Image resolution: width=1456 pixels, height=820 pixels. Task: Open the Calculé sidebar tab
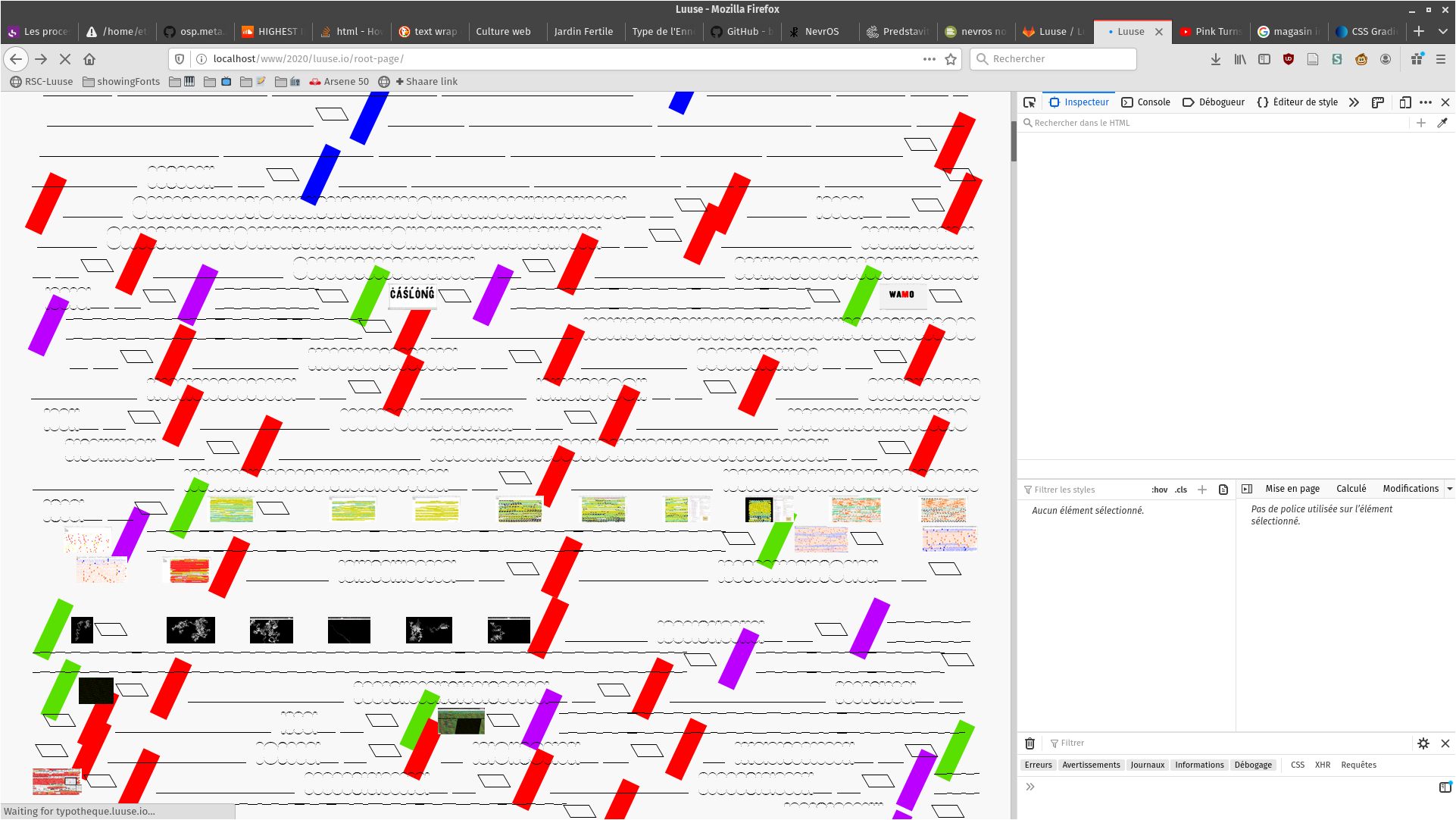click(1351, 489)
